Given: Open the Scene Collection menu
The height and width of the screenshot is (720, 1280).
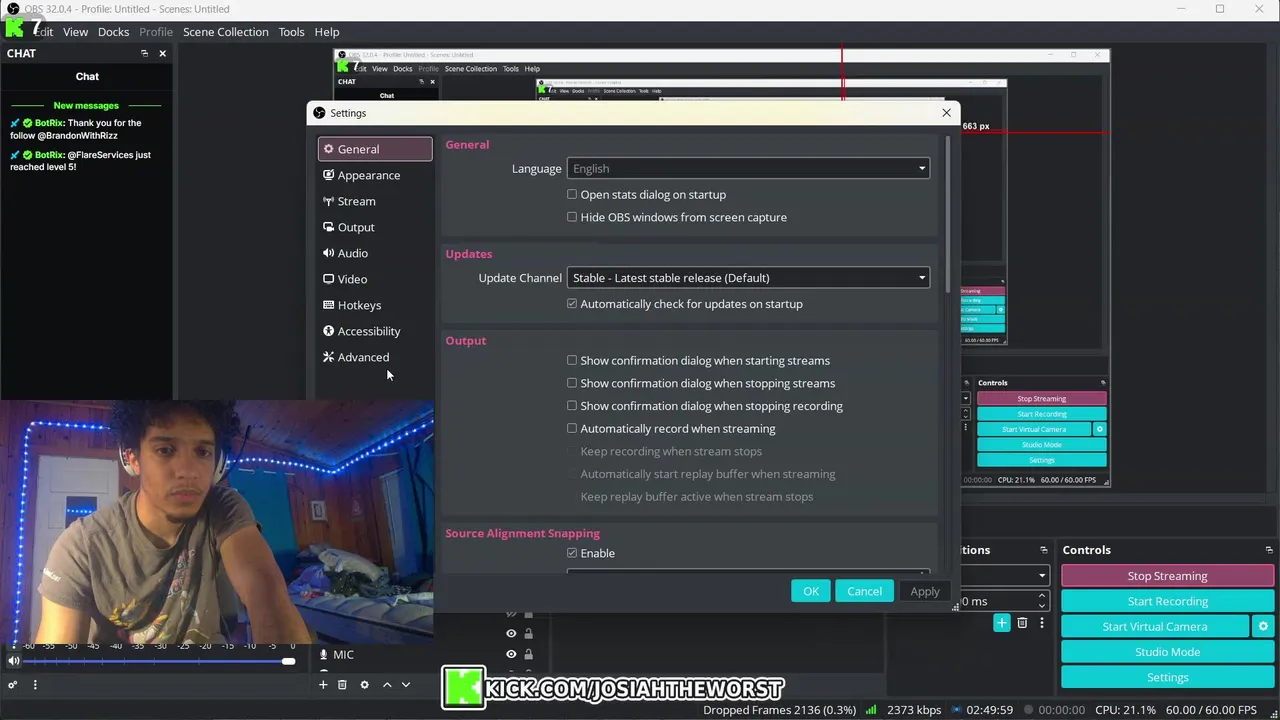Looking at the screenshot, I should pyautogui.click(x=225, y=32).
